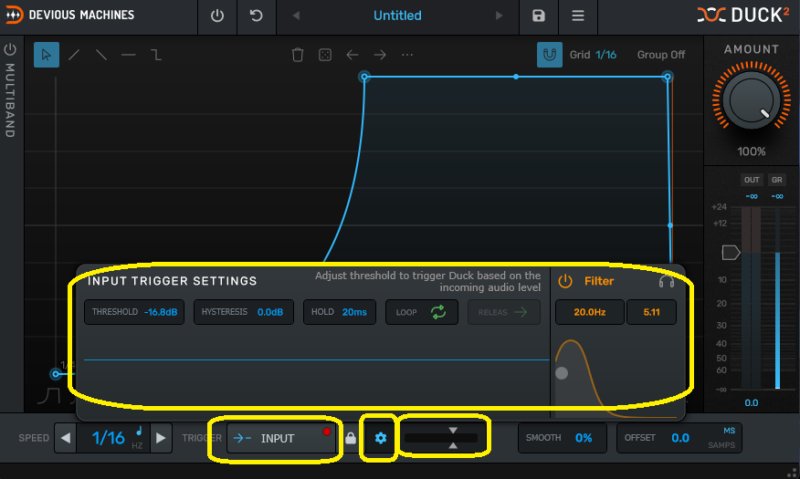Expand the Multiband side panel

point(11,90)
